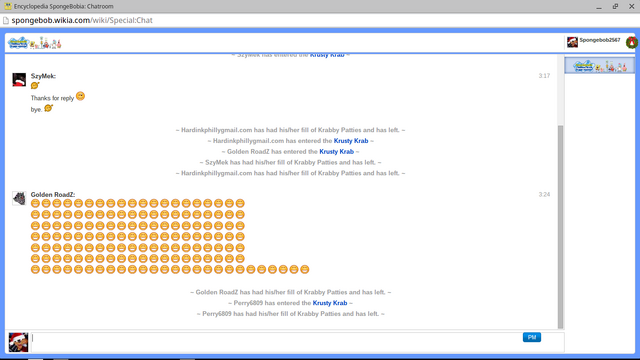Click the address bar URL

point(82,20)
